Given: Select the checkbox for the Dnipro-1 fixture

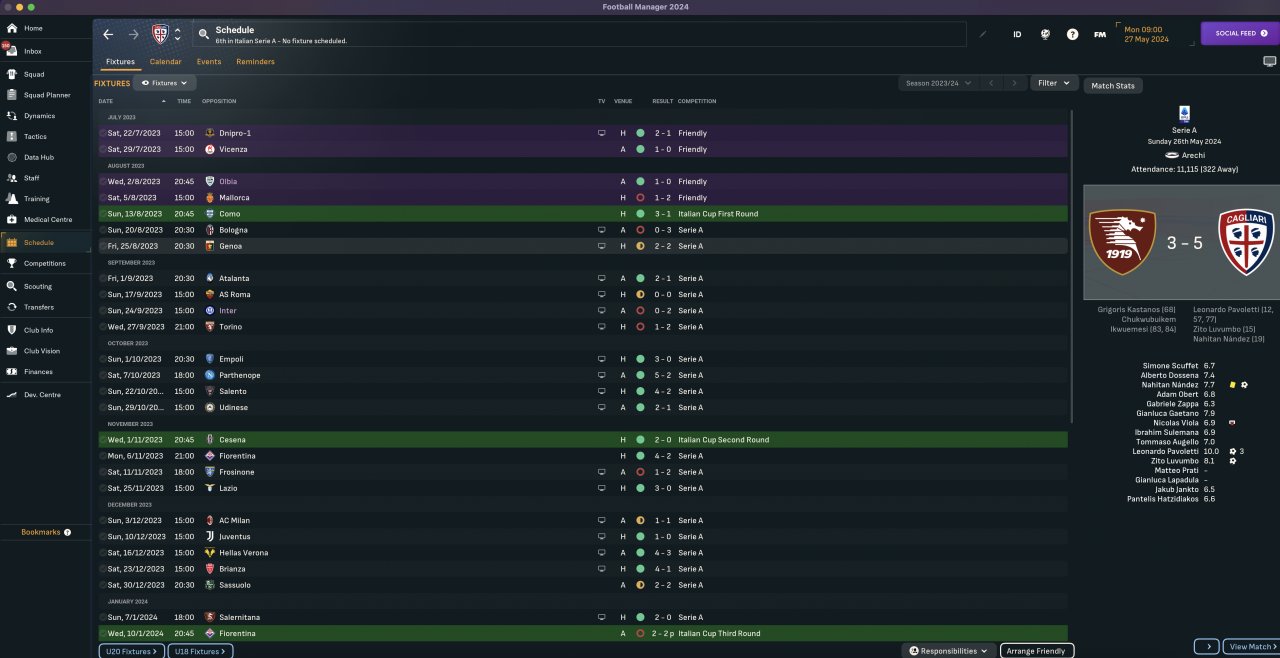Looking at the screenshot, I should pyautogui.click(x=102, y=133).
